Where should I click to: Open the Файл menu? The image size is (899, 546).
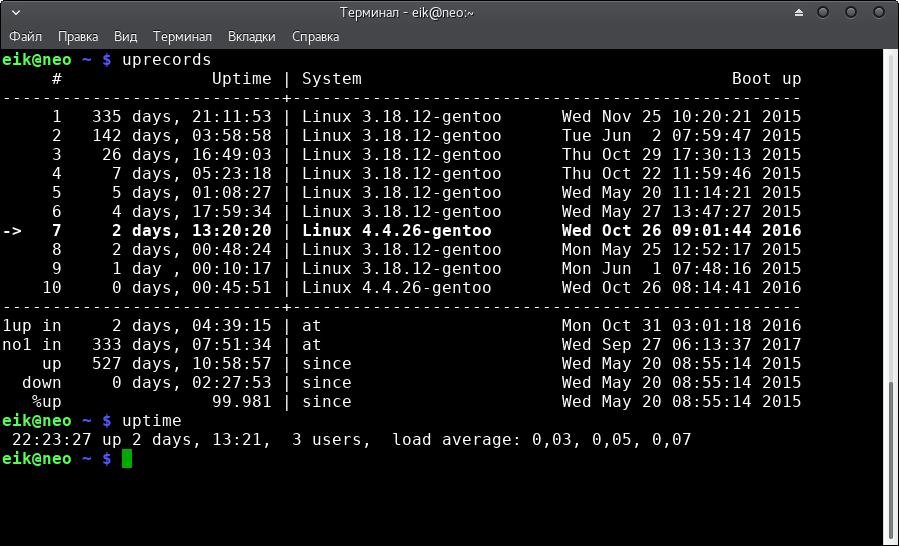[x=25, y=37]
